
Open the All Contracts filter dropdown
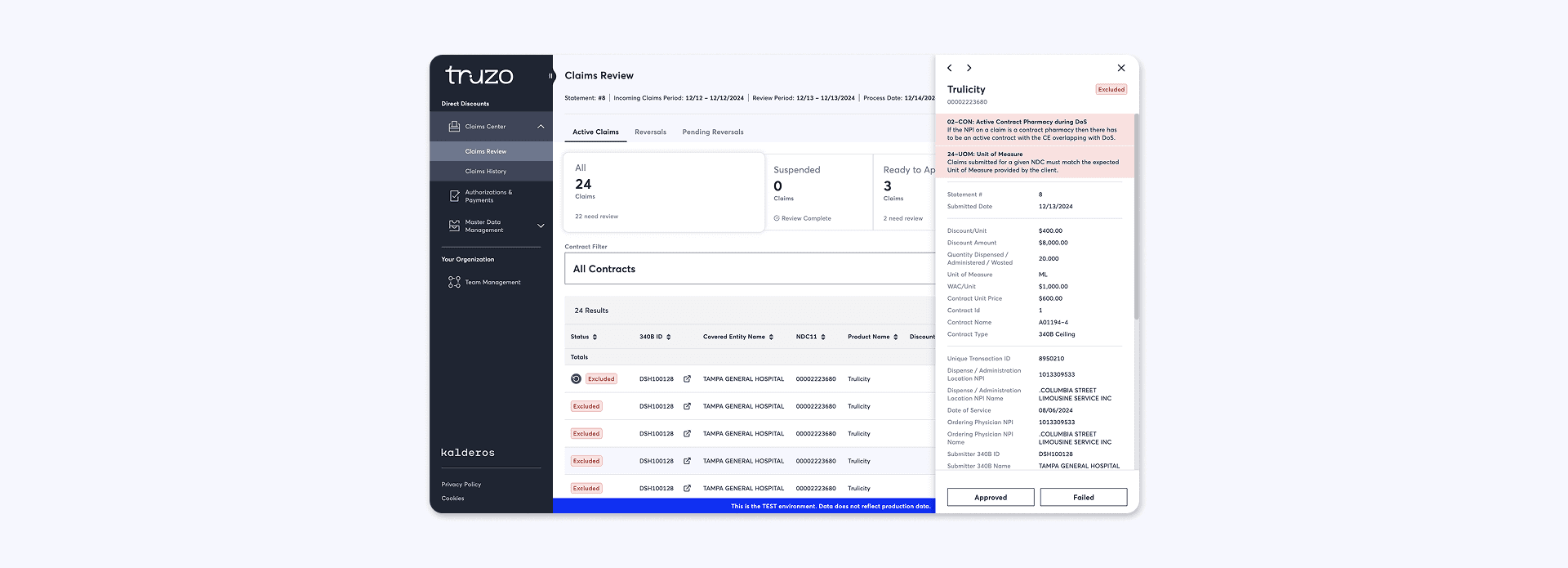click(750, 269)
